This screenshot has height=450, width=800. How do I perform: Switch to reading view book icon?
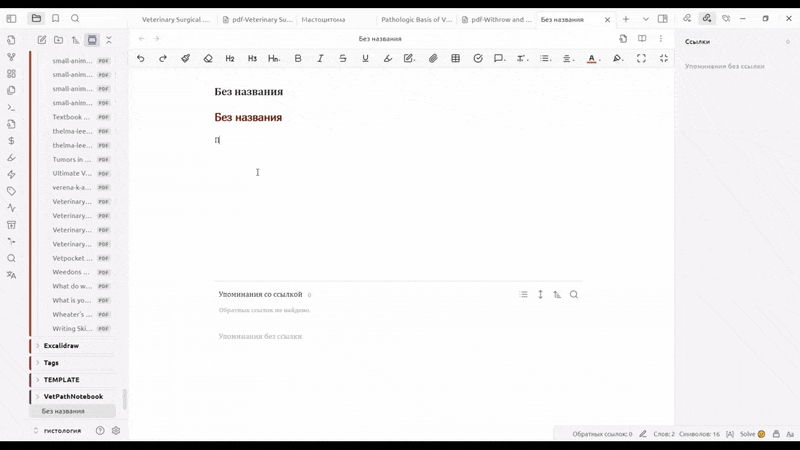[642, 39]
